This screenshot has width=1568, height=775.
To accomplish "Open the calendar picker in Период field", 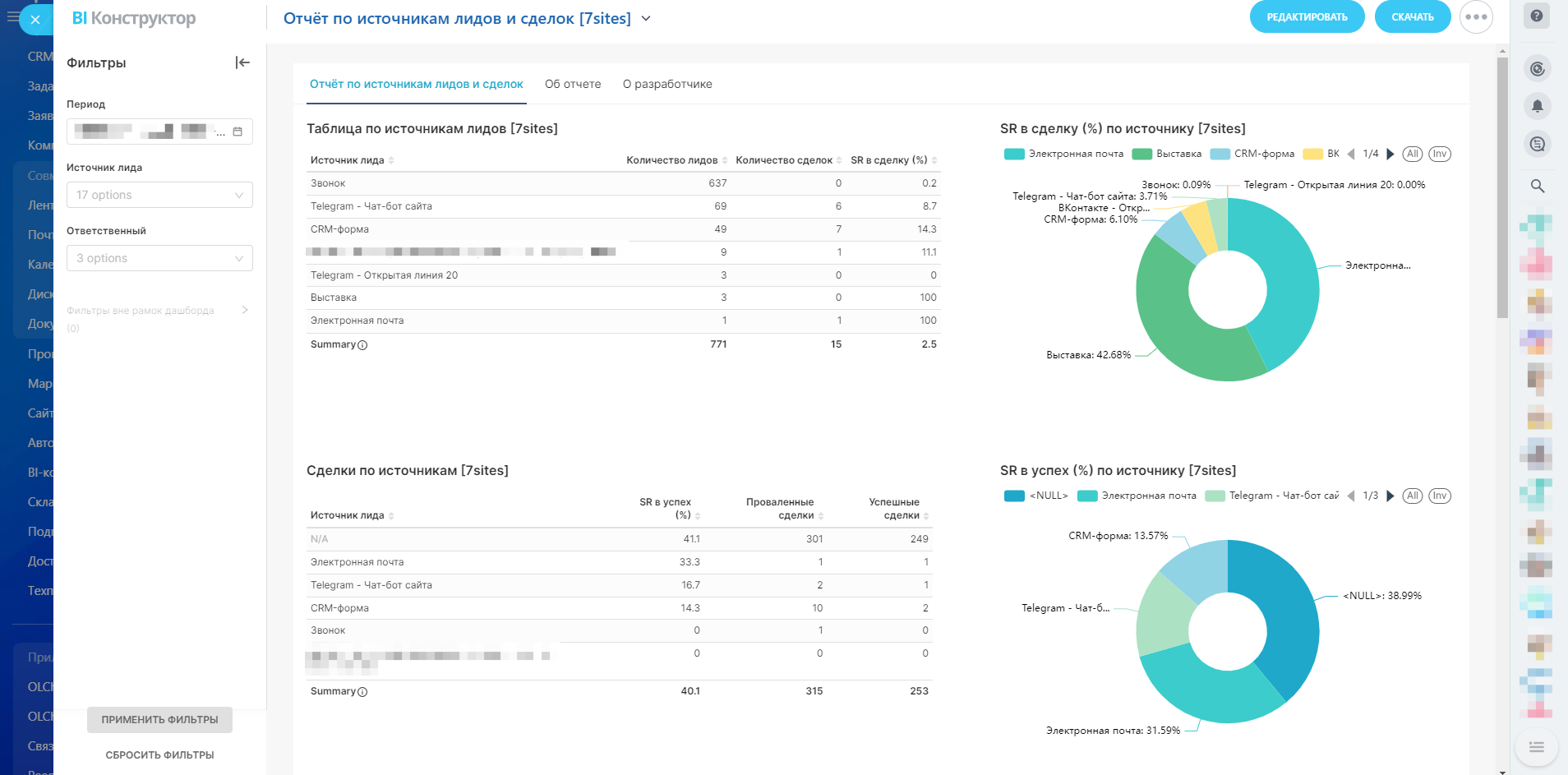I will 238,131.
